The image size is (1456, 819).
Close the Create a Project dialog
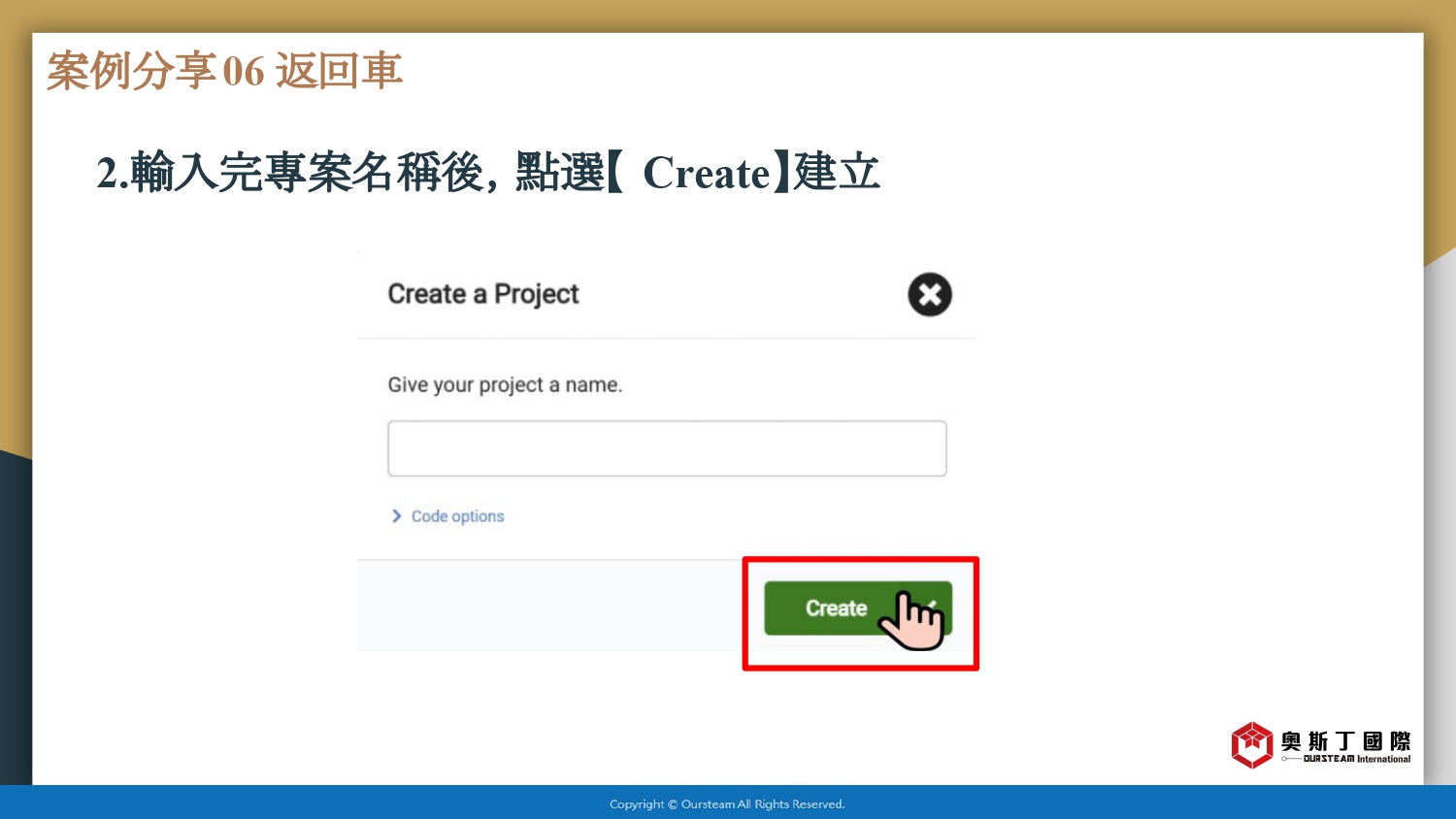[x=930, y=294]
